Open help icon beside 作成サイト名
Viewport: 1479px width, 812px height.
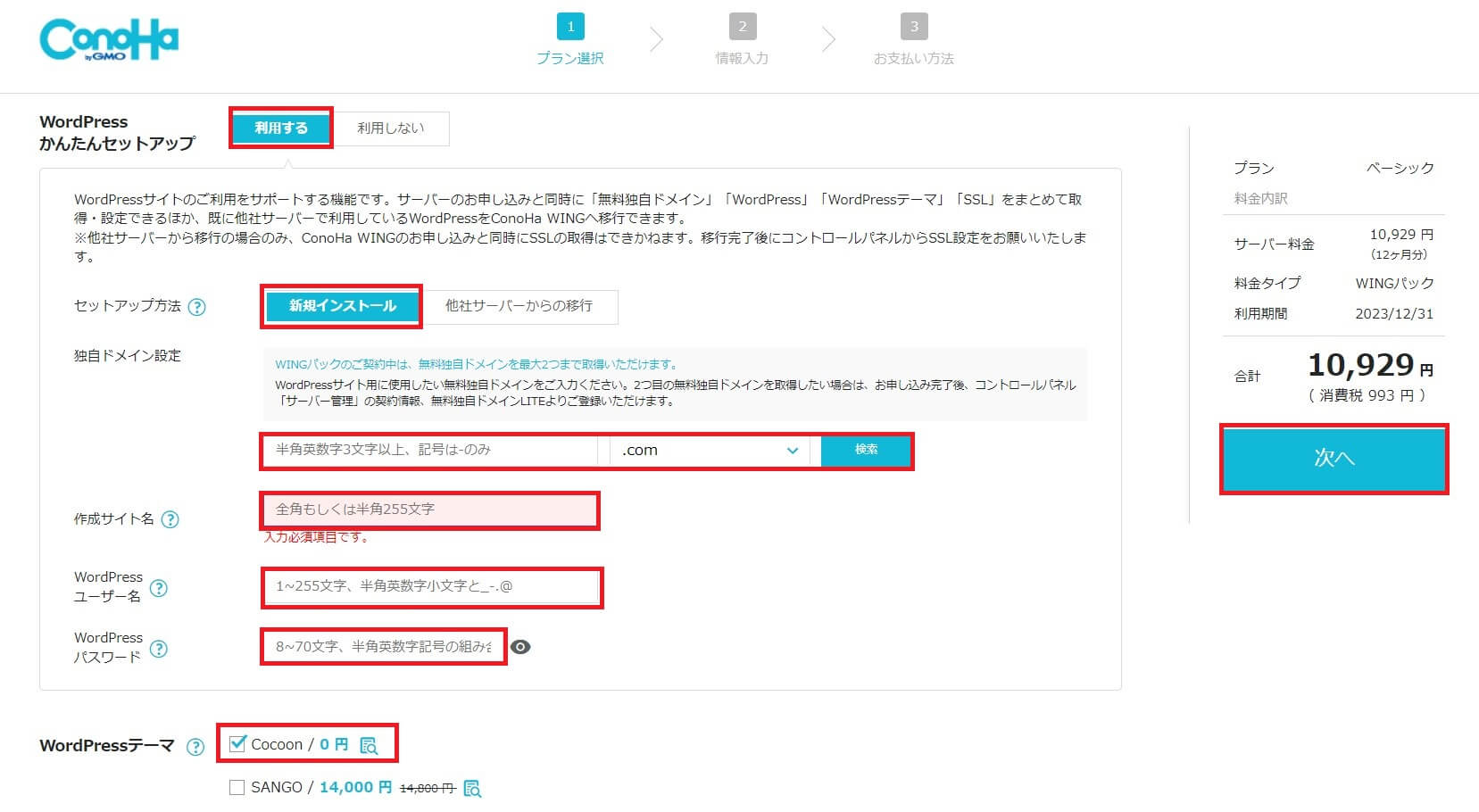point(170,519)
